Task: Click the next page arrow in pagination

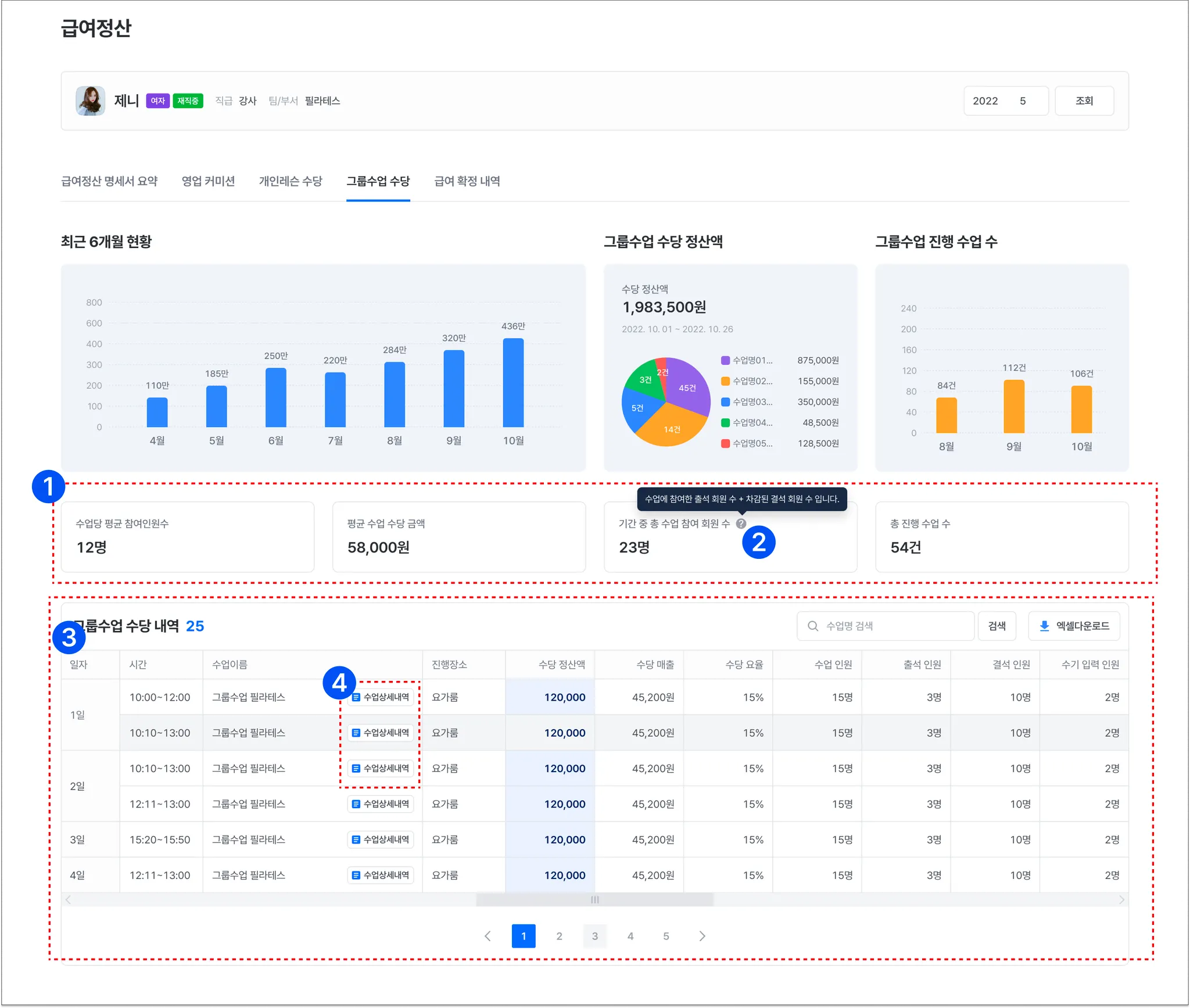Action: [702, 936]
